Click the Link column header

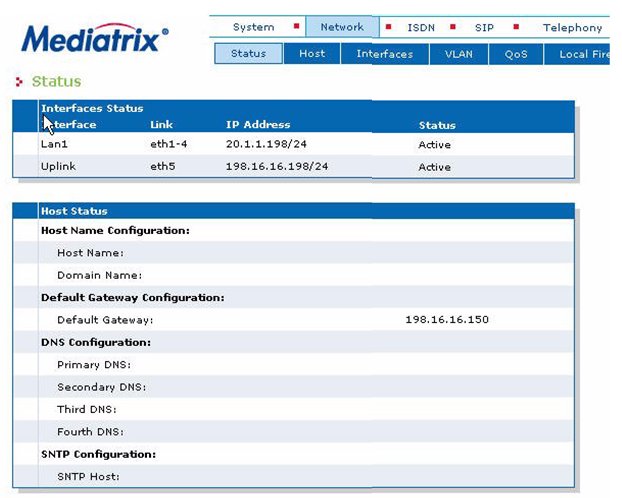tap(161, 125)
